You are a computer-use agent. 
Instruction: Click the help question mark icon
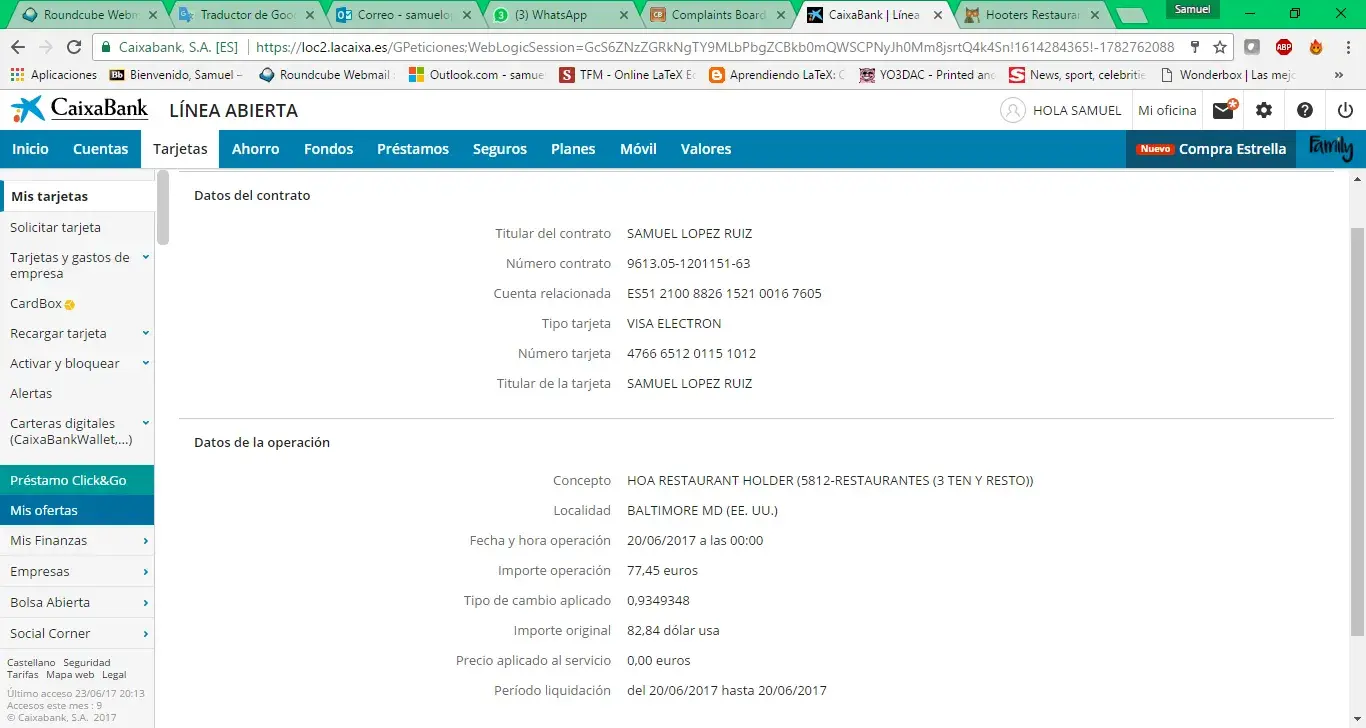(1305, 111)
